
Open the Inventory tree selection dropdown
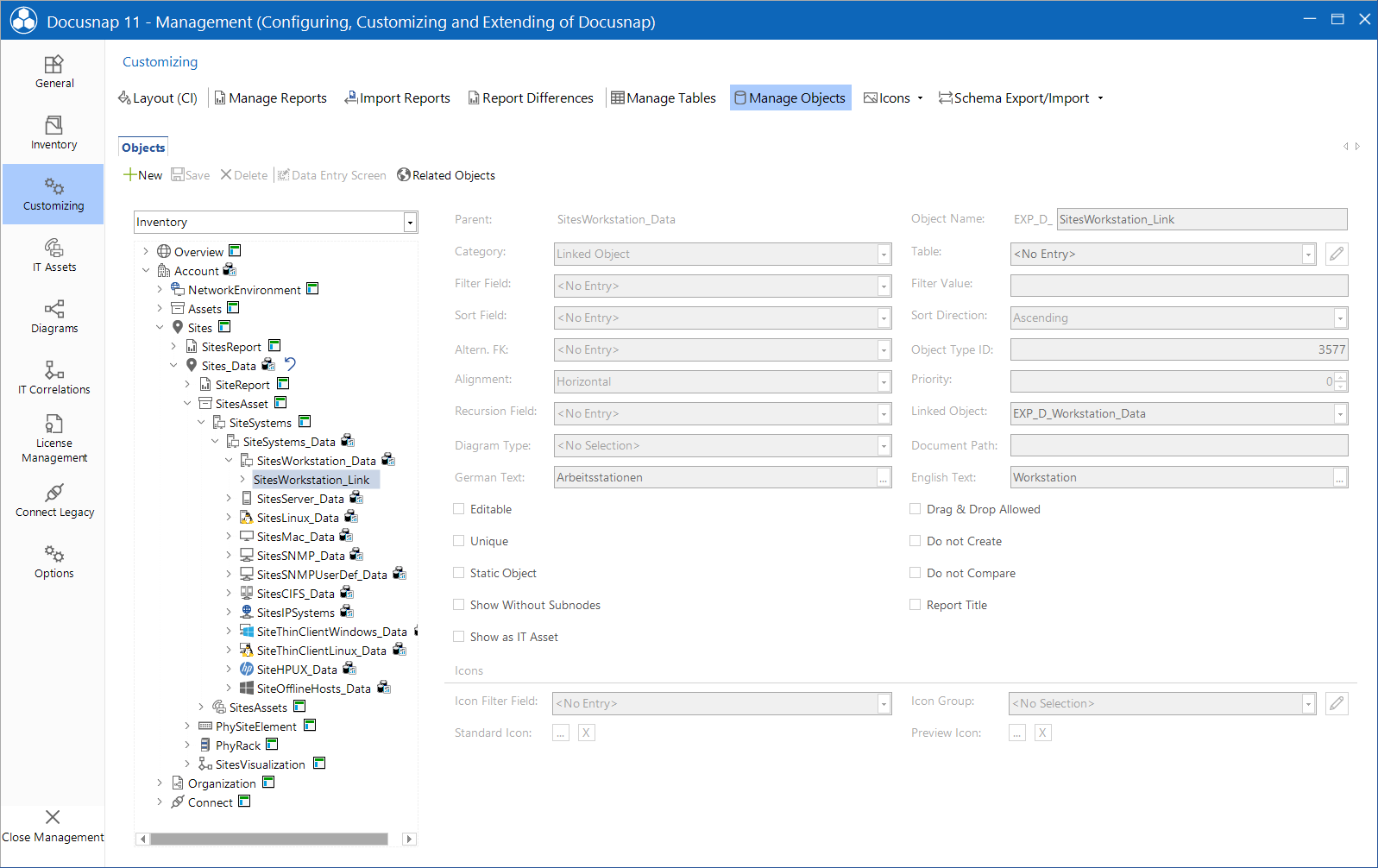point(410,223)
